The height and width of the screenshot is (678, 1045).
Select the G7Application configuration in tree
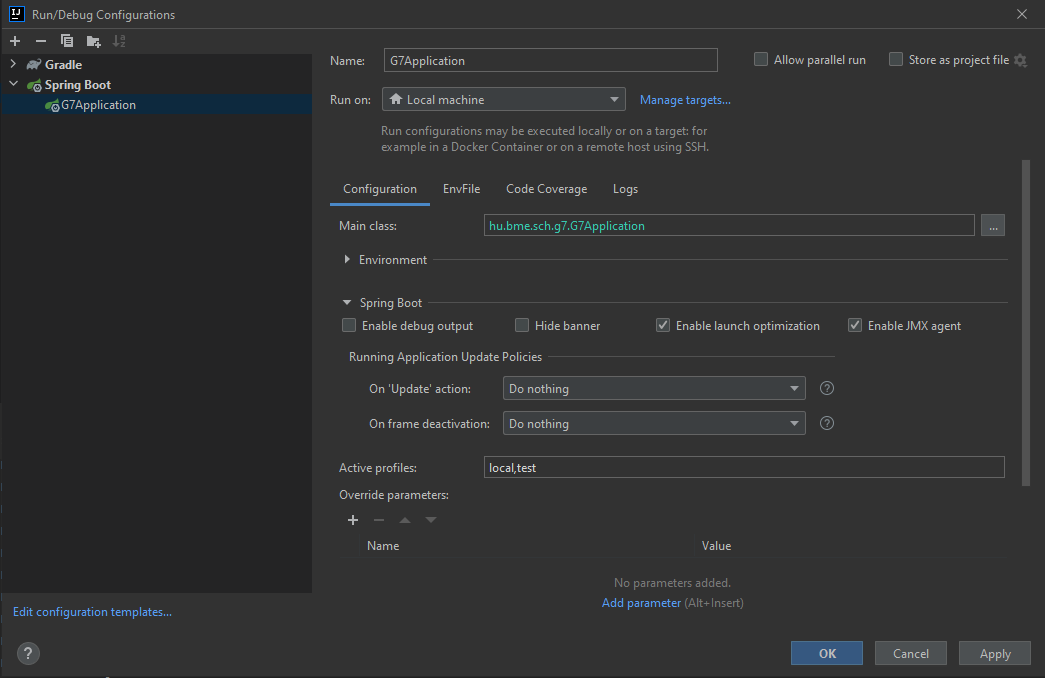(157, 105)
